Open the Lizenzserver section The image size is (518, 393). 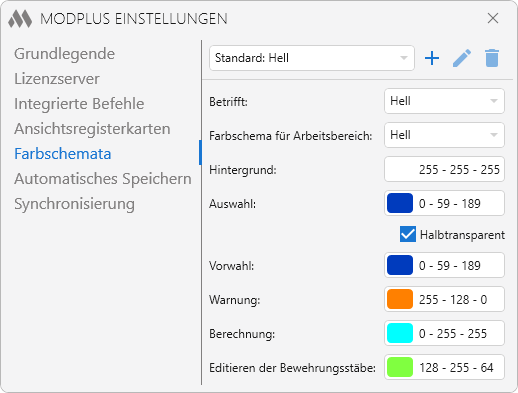click(x=57, y=79)
